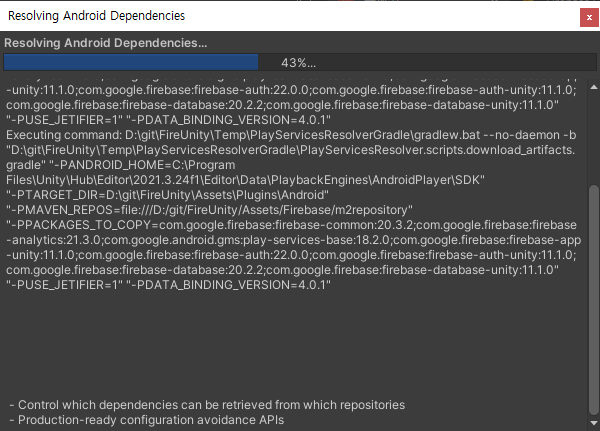The width and height of the screenshot is (600, 431).
Task: Click the '-PTARGET_DIR=D:\git\FireUnity\Assets\Plugins\Android' line
Action: click(x=167, y=195)
